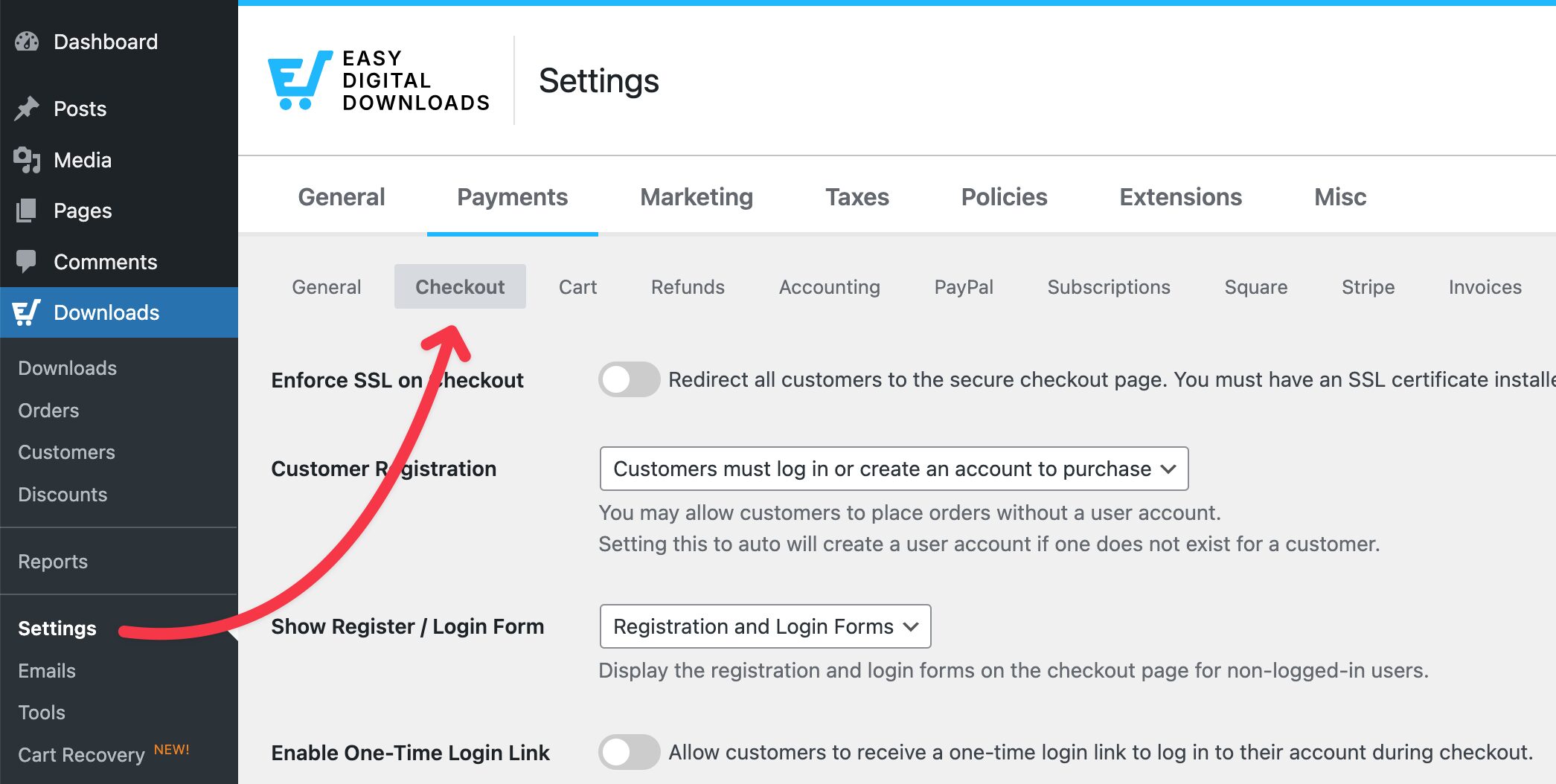1556x784 pixels.
Task: Open the PayPal sub-tab
Action: pyautogui.click(x=964, y=286)
